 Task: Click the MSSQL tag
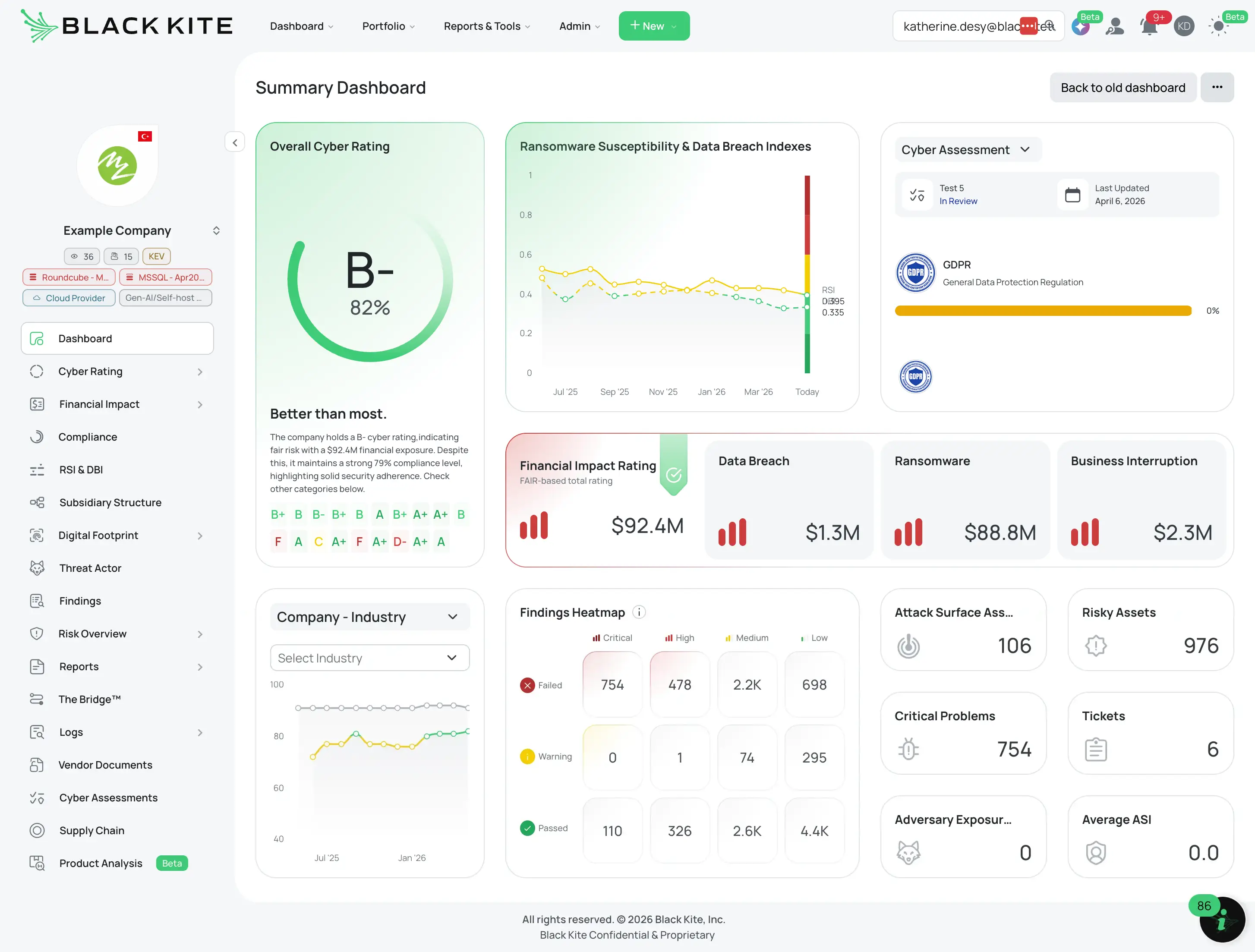(x=166, y=277)
